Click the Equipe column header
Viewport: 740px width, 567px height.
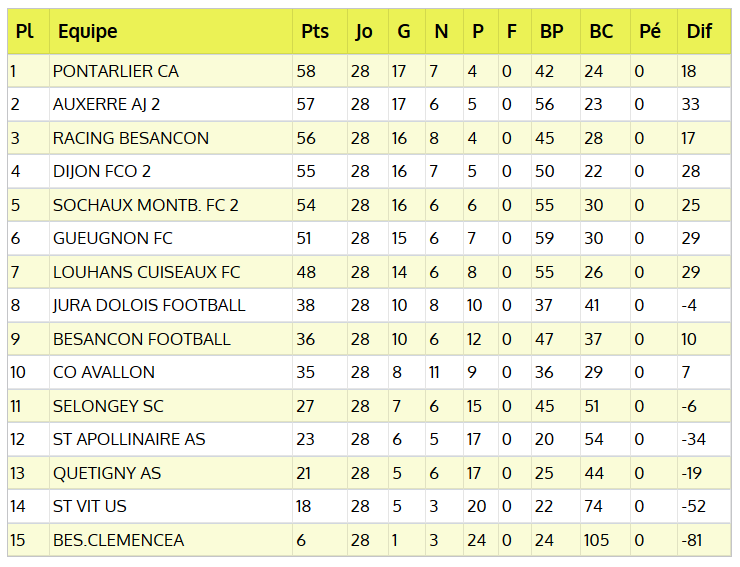tap(87, 32)
